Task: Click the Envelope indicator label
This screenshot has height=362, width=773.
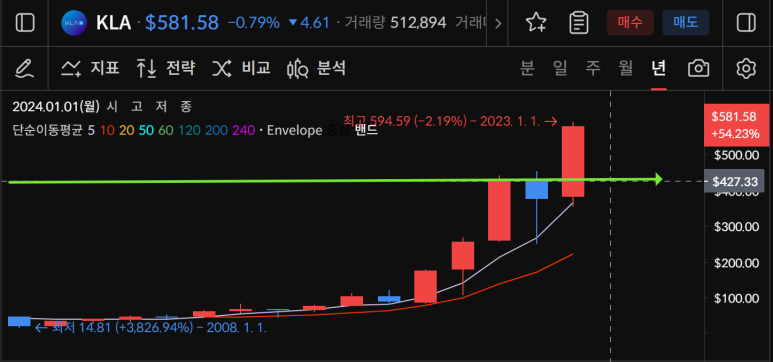Action: click(294, 130)
